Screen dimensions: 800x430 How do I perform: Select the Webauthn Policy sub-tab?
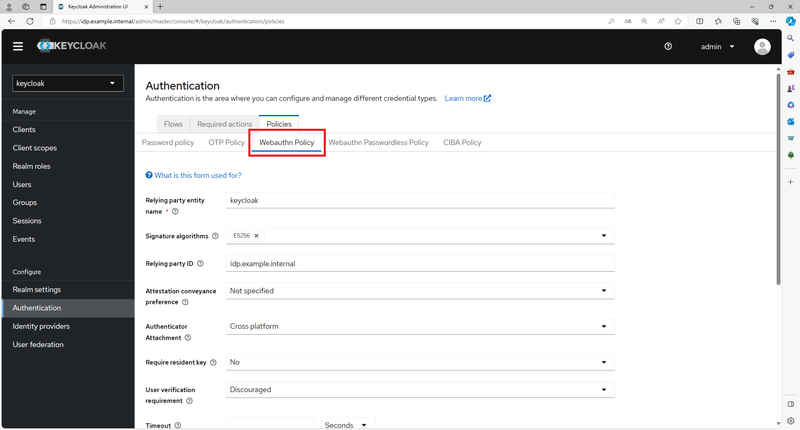click(x=287, y=142)
